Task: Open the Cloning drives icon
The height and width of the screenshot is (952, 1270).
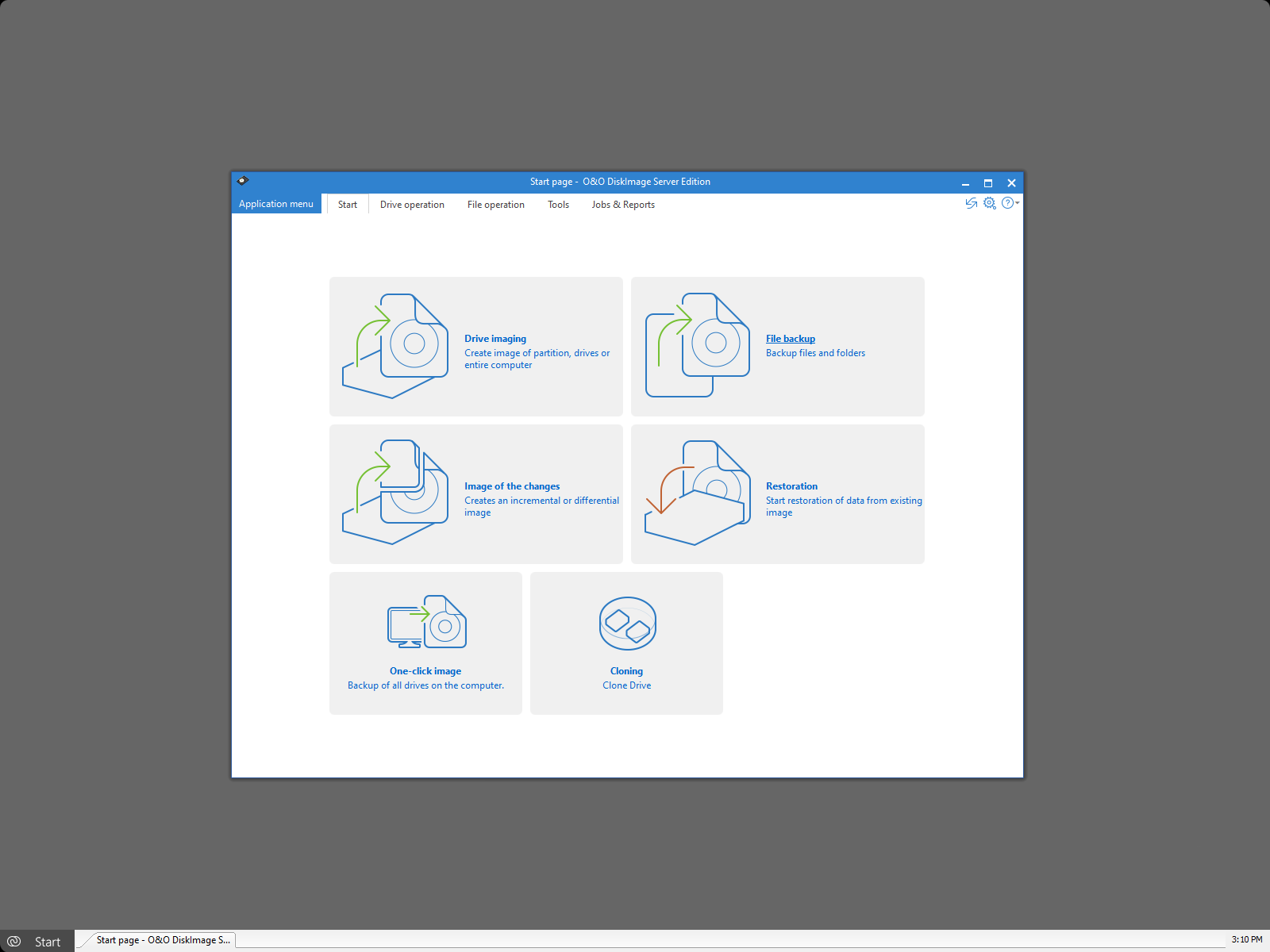Action: click(626, 624)
